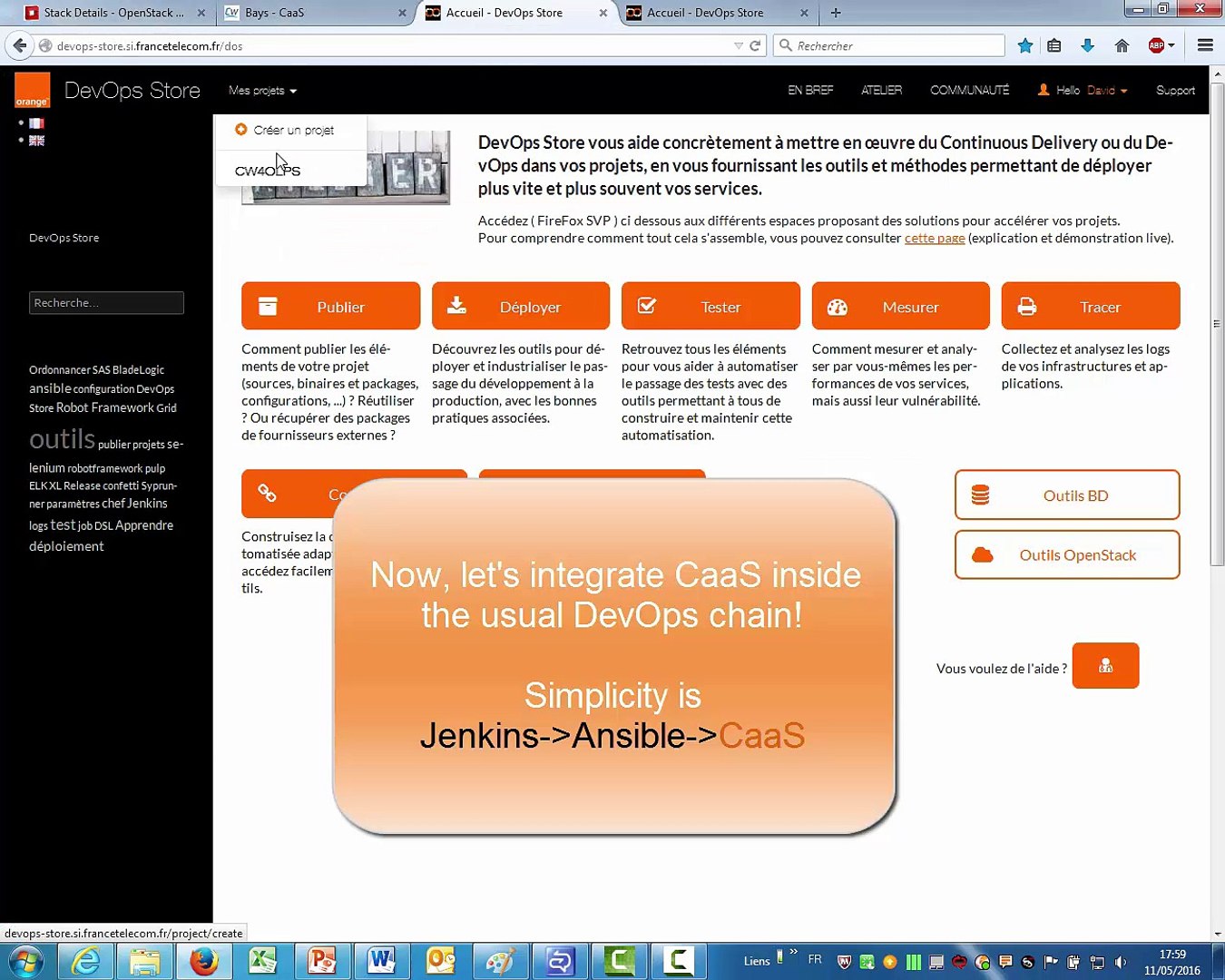This screenshot has width=1225, height=980.
Task: Select the 'Jenkins' tag
Action: [x=147, y=504]
